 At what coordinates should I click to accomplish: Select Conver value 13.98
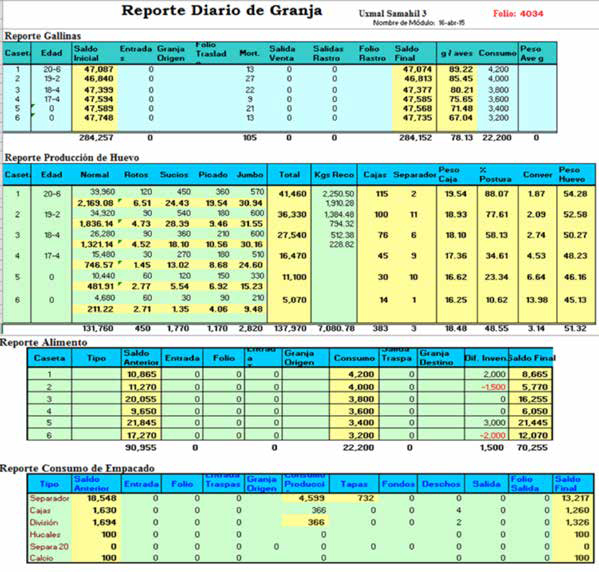536,300
